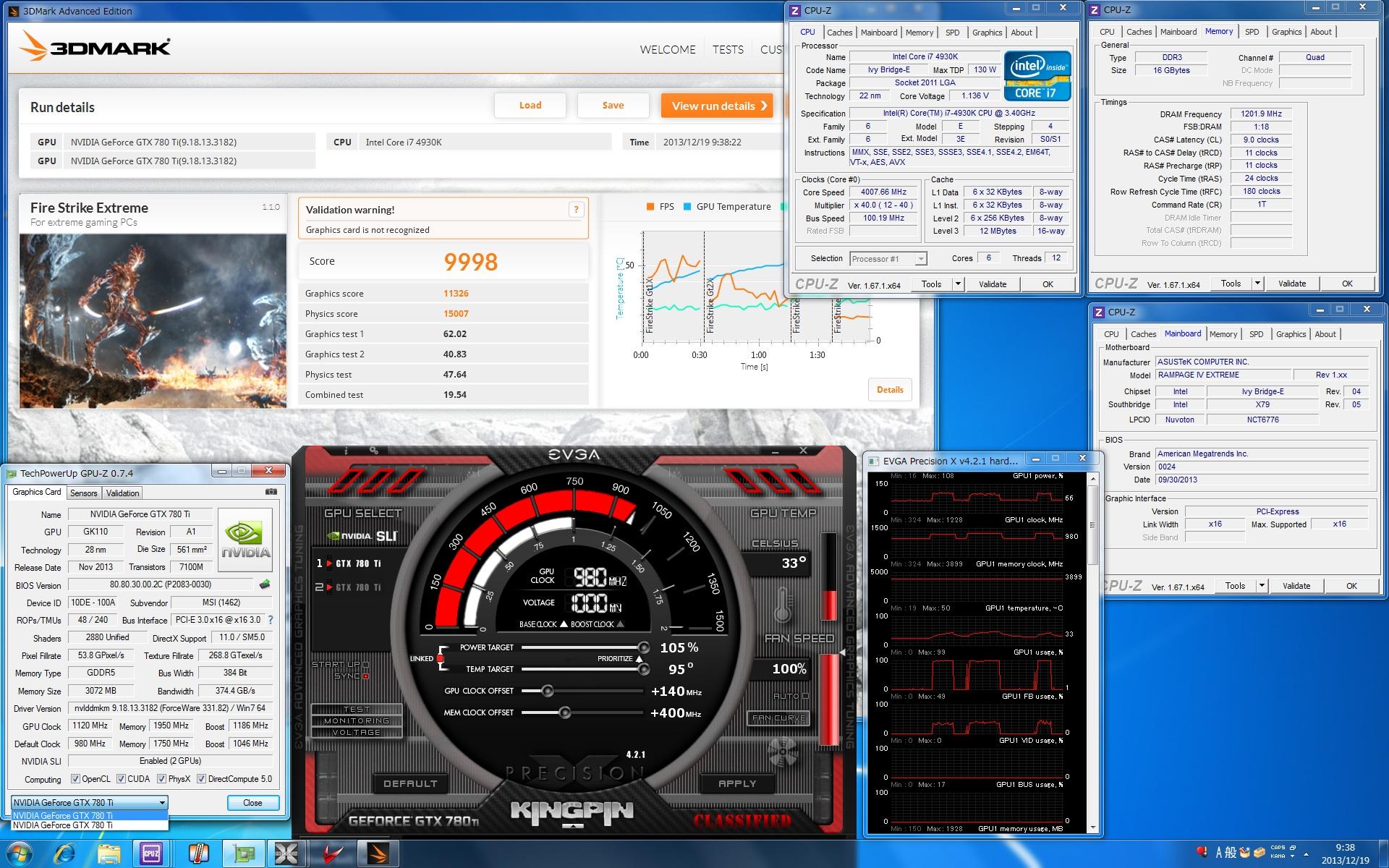Open EVGA Precision settings gears icon
This screenshot has width=1389, height=868.
click(374, 451)
